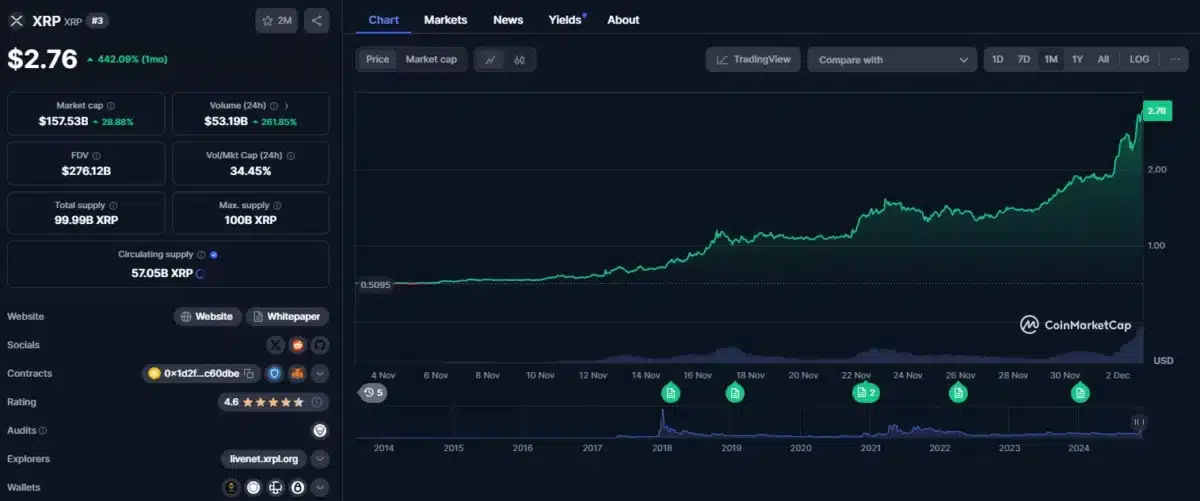Click news marker near 26 Nov

tap(958, 393)
